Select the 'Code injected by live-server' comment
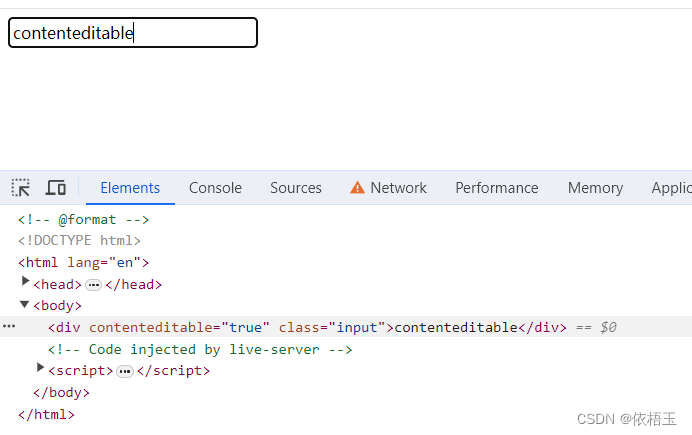 (x=200, y=349)
